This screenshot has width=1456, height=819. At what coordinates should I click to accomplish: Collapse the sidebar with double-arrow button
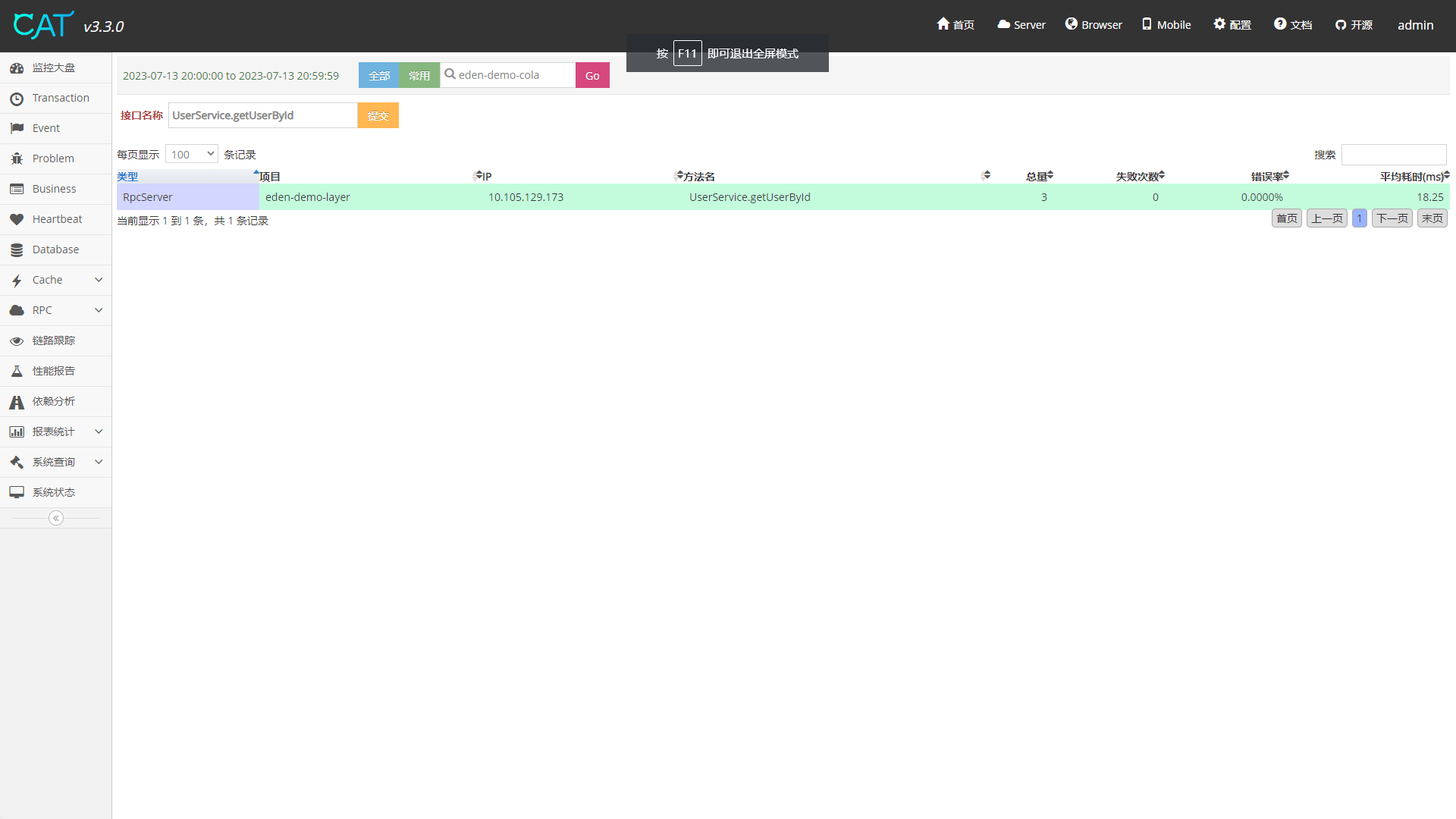click(55, 518)
